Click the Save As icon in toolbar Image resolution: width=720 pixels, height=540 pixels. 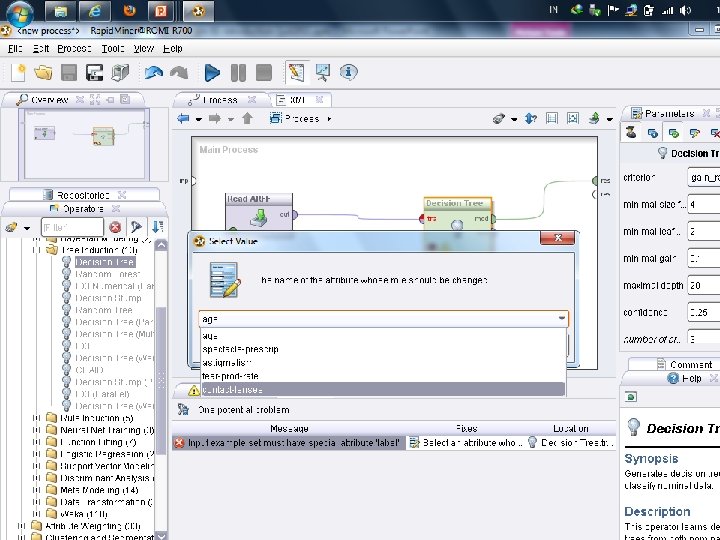[x=94, y=73]
